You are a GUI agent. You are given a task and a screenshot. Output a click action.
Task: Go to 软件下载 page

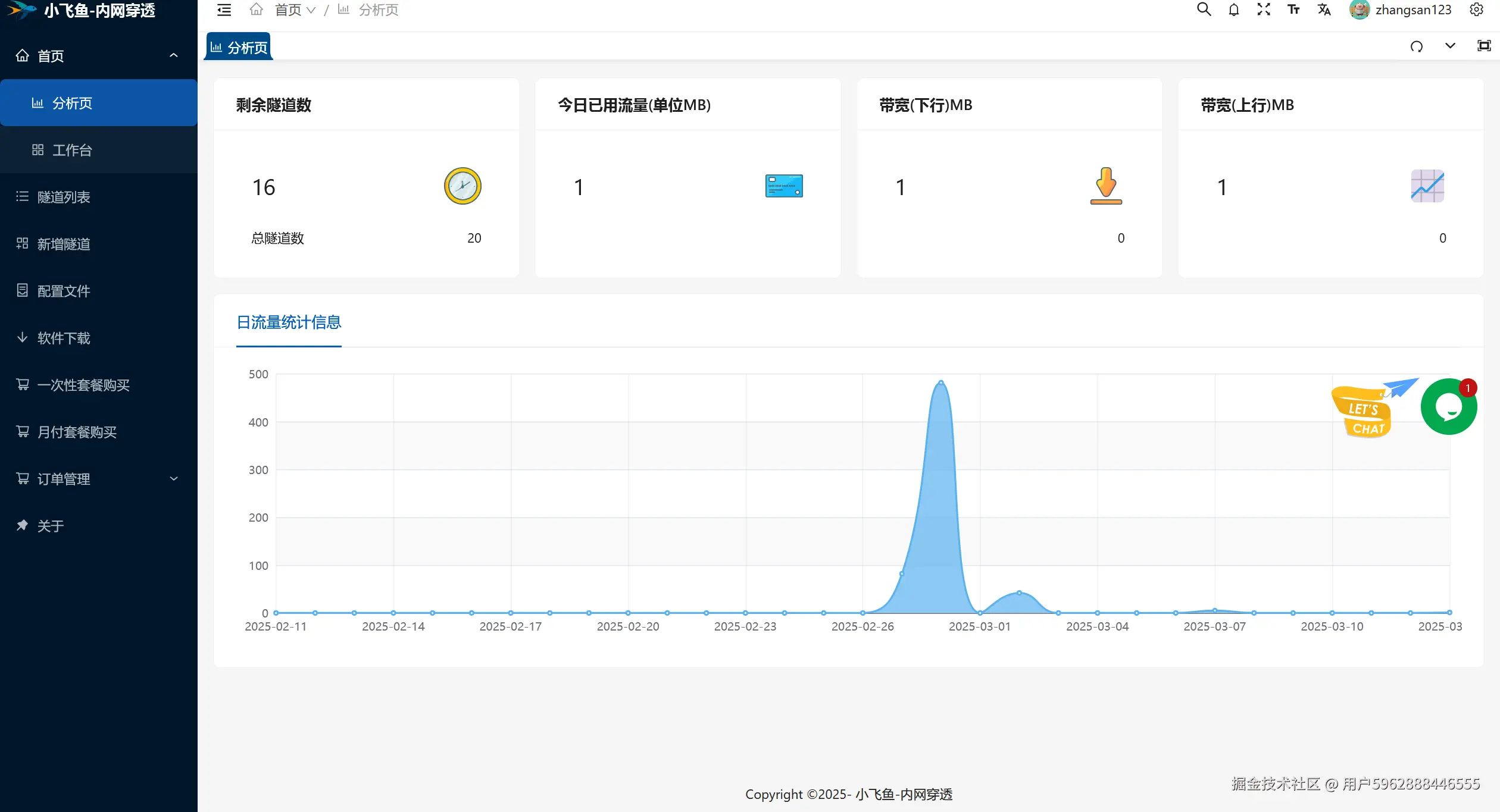coord(64,338)
